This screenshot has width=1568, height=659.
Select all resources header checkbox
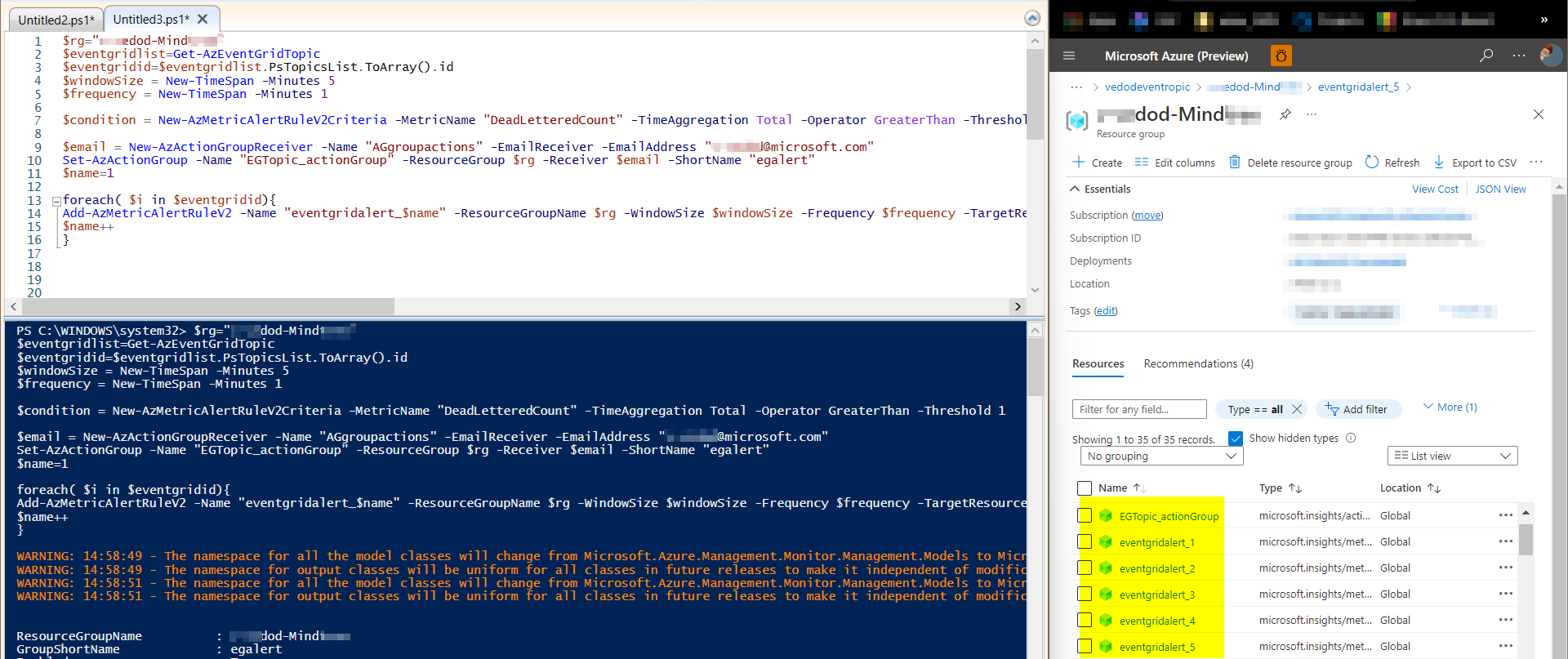[1085, 488]
